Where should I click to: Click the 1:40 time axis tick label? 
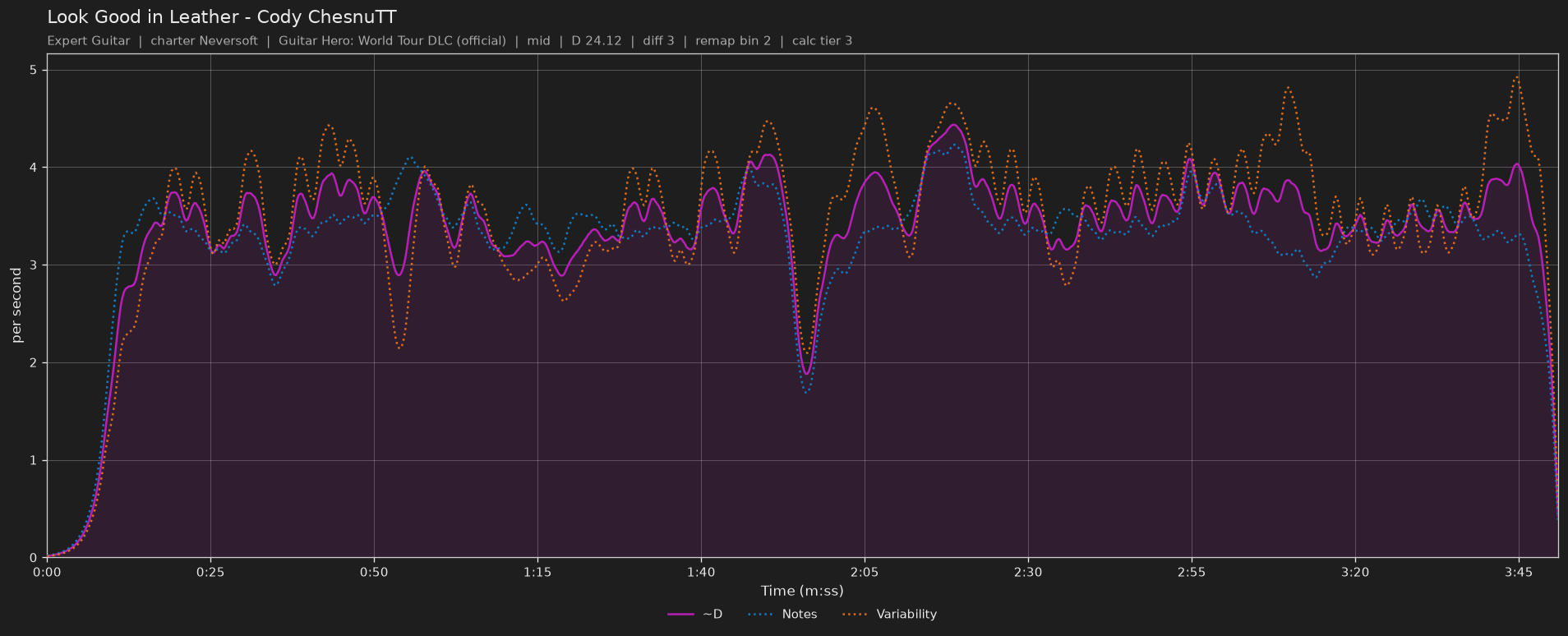pyautogui.click(x=701, y=572)
